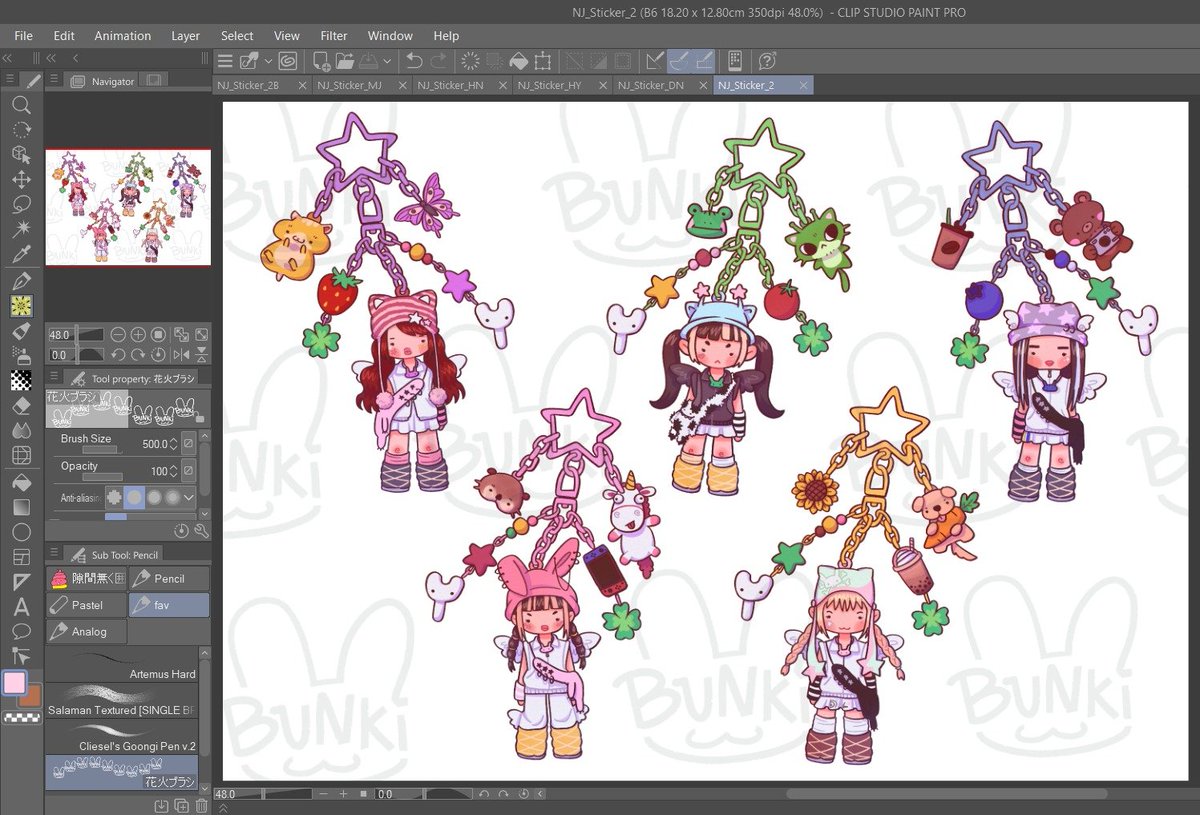Select the Blend blur droplet tool
This screenshot has width=1200, height=815.
(21, 431)
